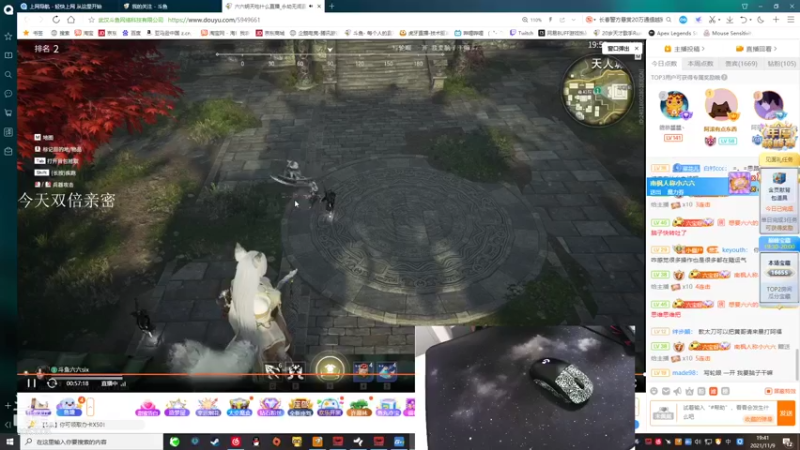Open the 贵宾(1669) tab

741,64
